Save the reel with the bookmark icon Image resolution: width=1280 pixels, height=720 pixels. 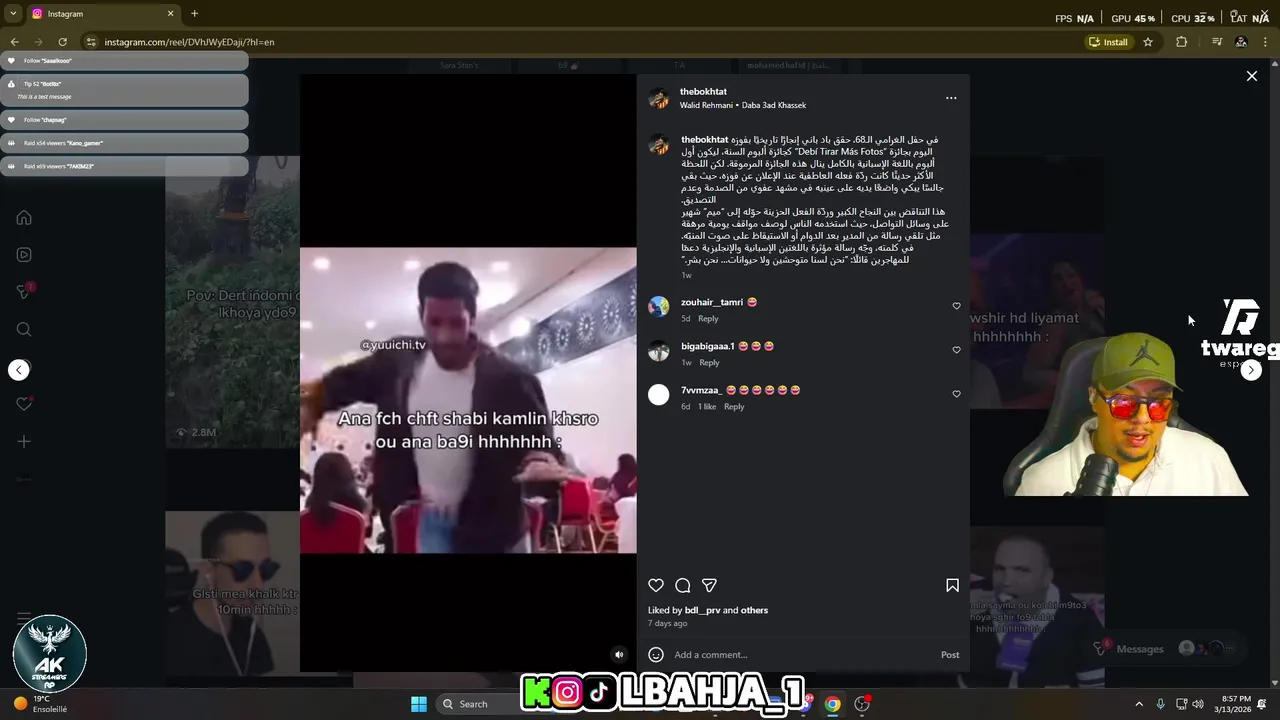952,585
